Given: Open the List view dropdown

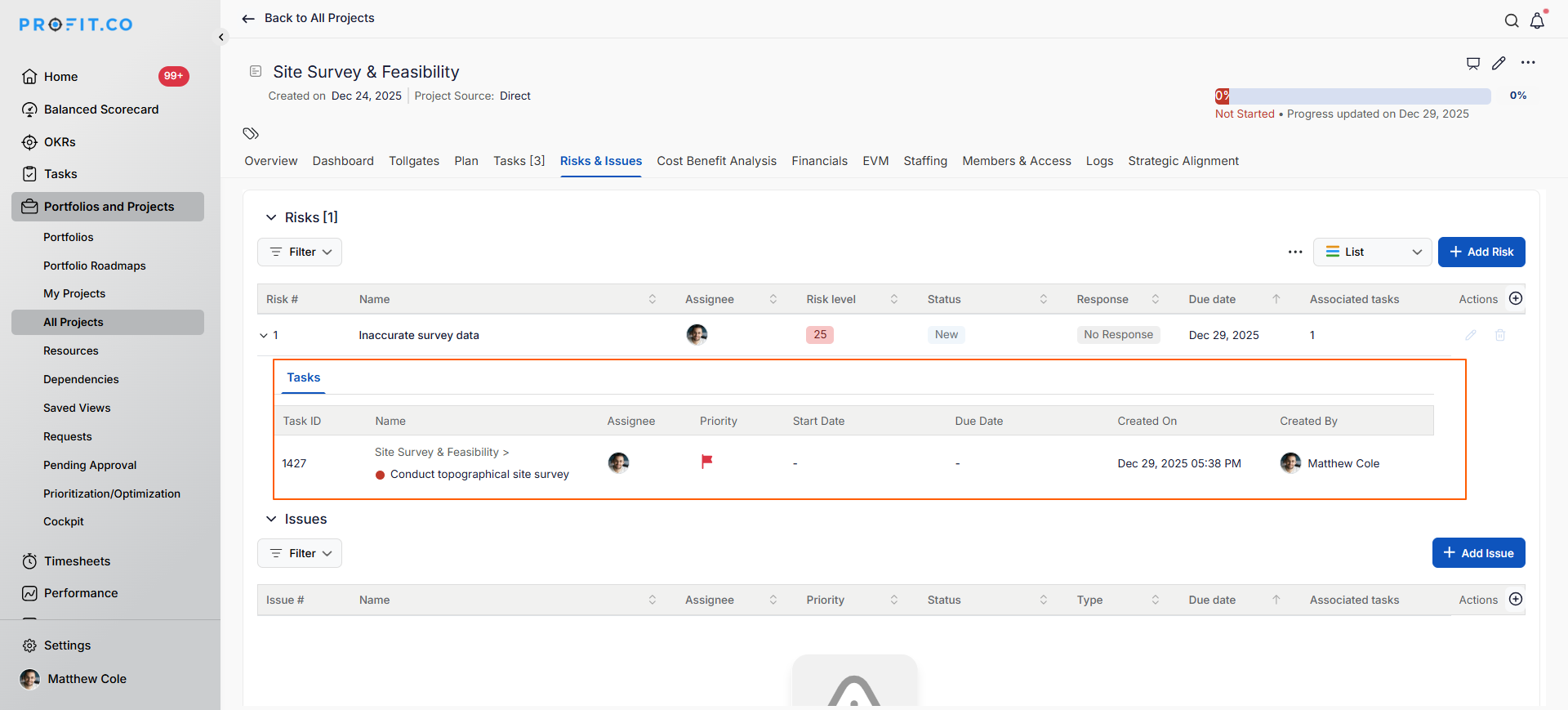Looking at the screenshot, I should (1372, 252).
